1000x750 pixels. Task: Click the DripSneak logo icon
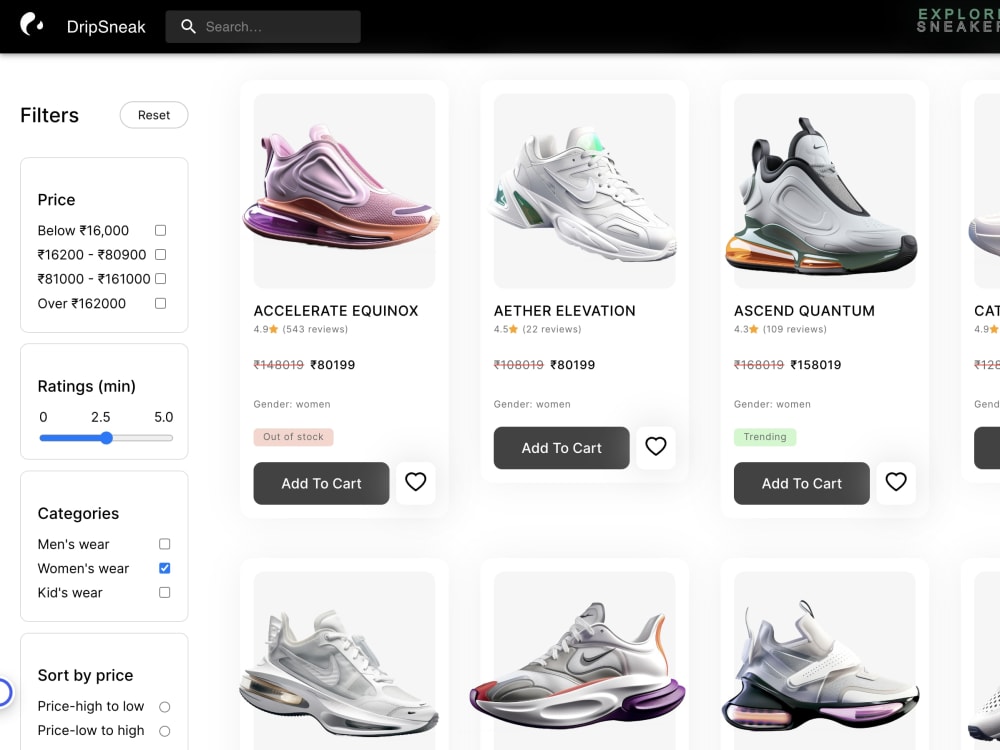(x=32, y=25)
